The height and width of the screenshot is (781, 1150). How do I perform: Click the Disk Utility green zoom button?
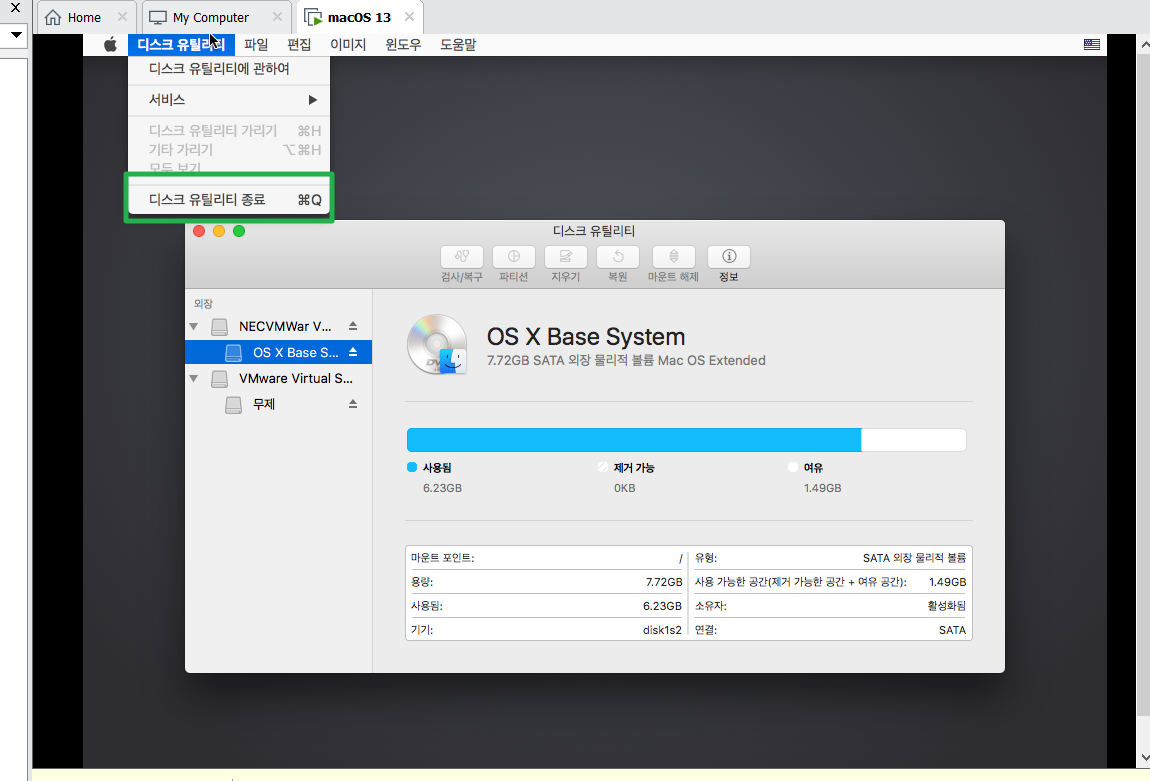[238, 231]
